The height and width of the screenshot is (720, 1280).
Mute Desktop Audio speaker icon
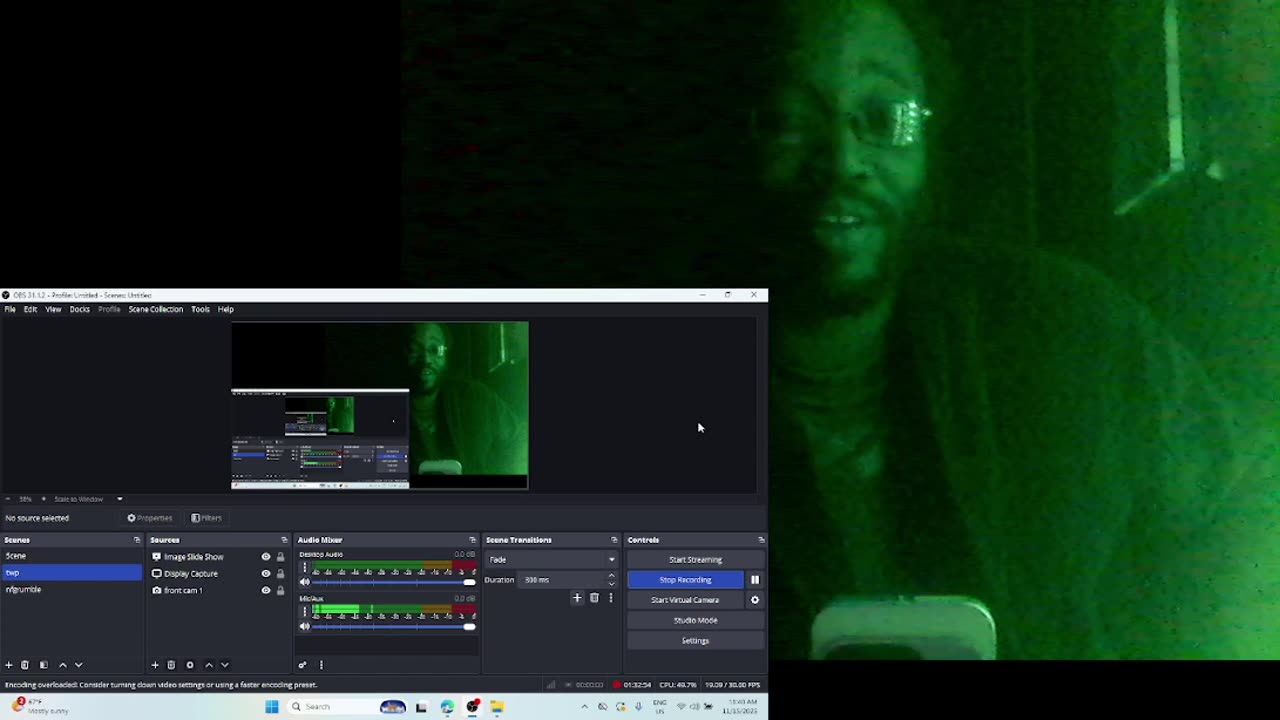point(305,582)
